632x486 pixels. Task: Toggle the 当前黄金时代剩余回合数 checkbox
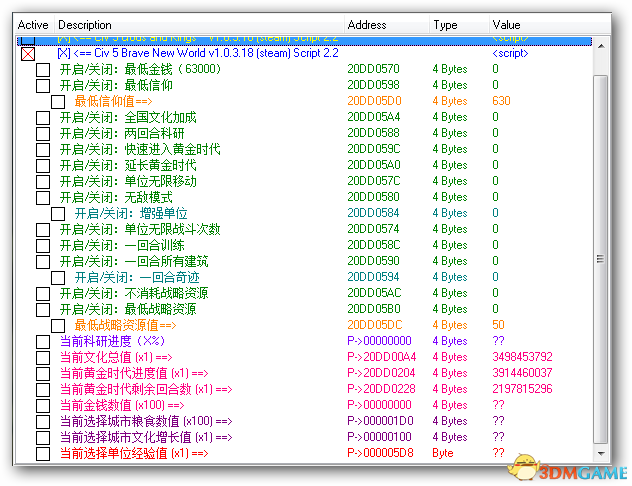point(43,390)
